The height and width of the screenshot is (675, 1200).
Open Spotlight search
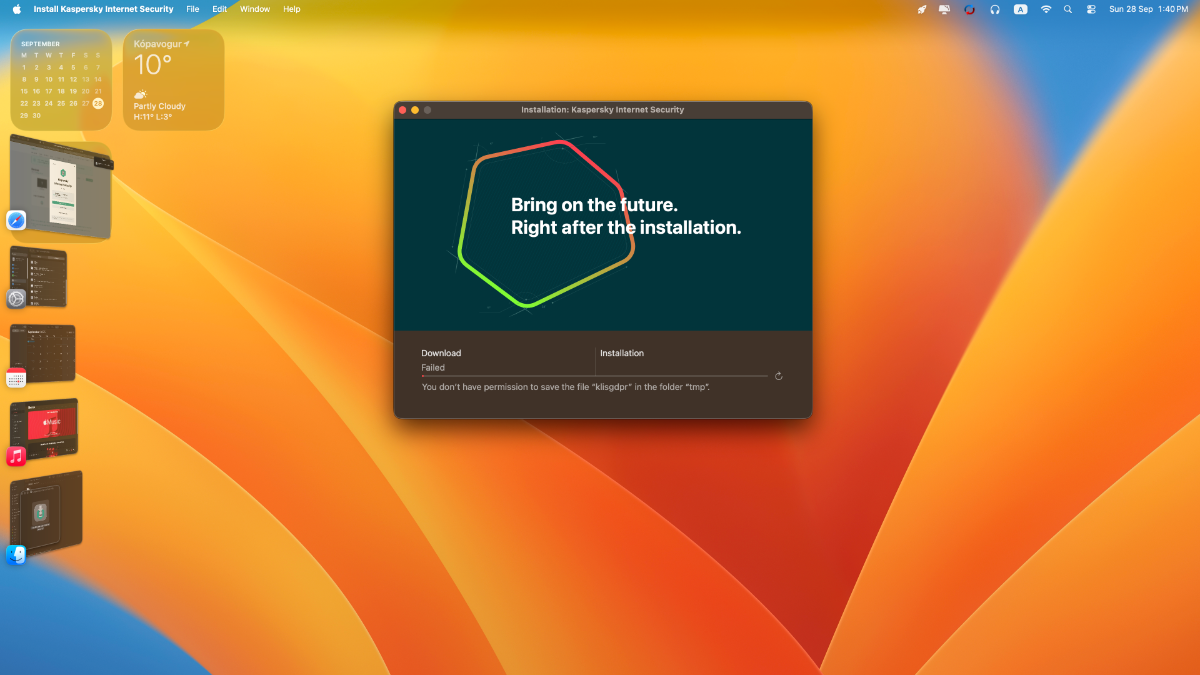pos(1068,9)
